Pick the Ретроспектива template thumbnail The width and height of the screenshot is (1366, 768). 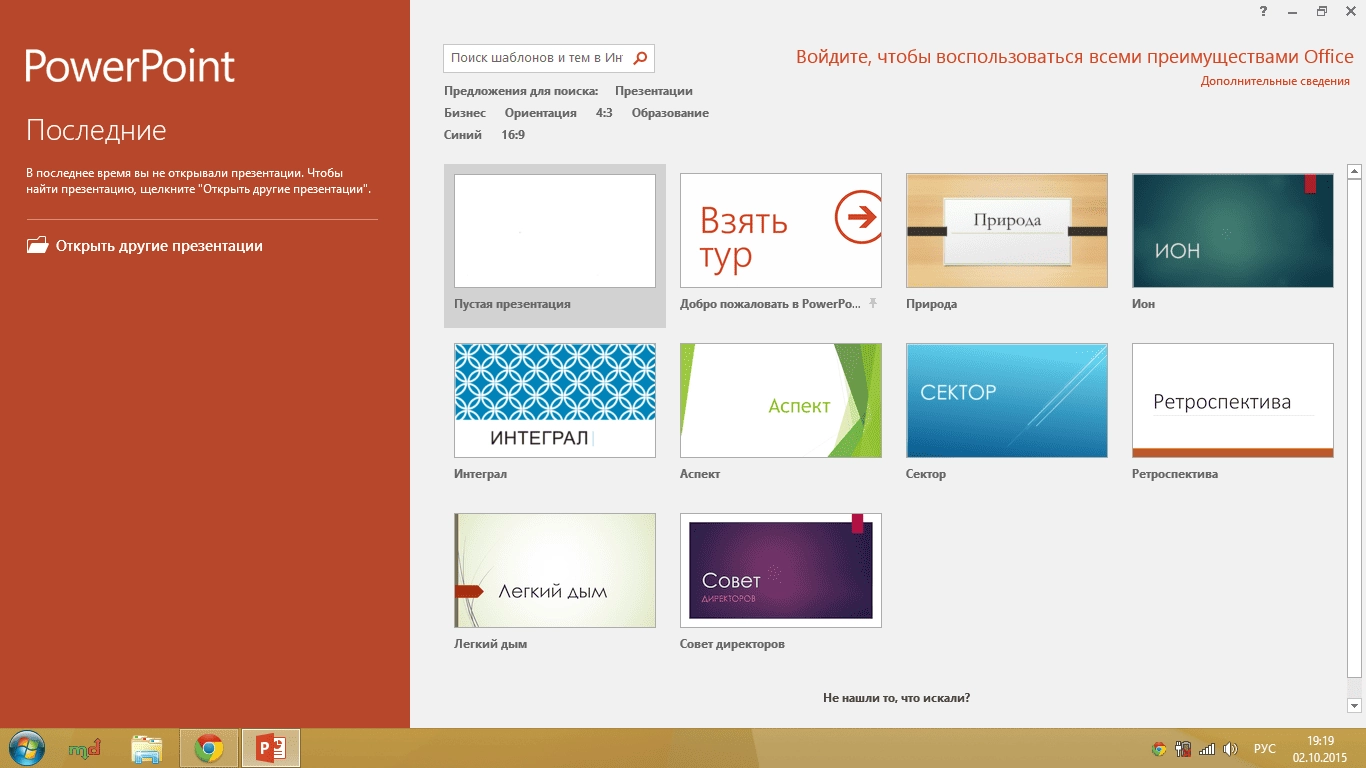pyautogui.click(x=1233, y=401)
